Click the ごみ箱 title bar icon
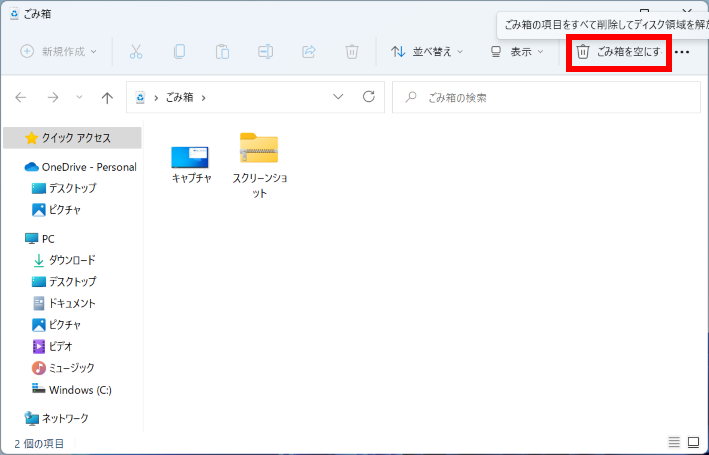 [x=14, y=14]
